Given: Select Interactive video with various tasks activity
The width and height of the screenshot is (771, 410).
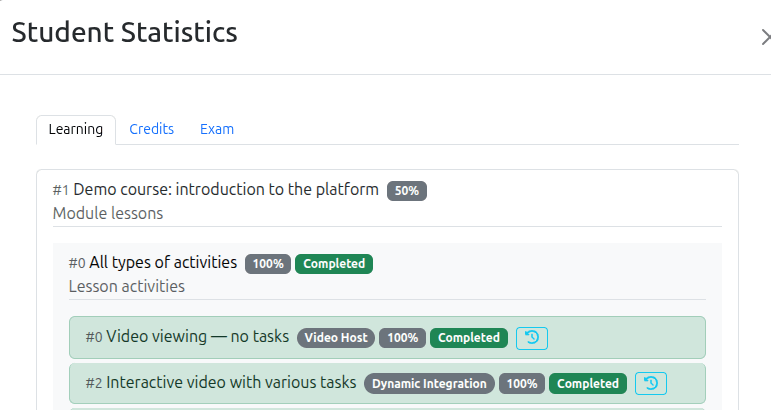Looking at the screenshot, I should click(x=231, y=382).
